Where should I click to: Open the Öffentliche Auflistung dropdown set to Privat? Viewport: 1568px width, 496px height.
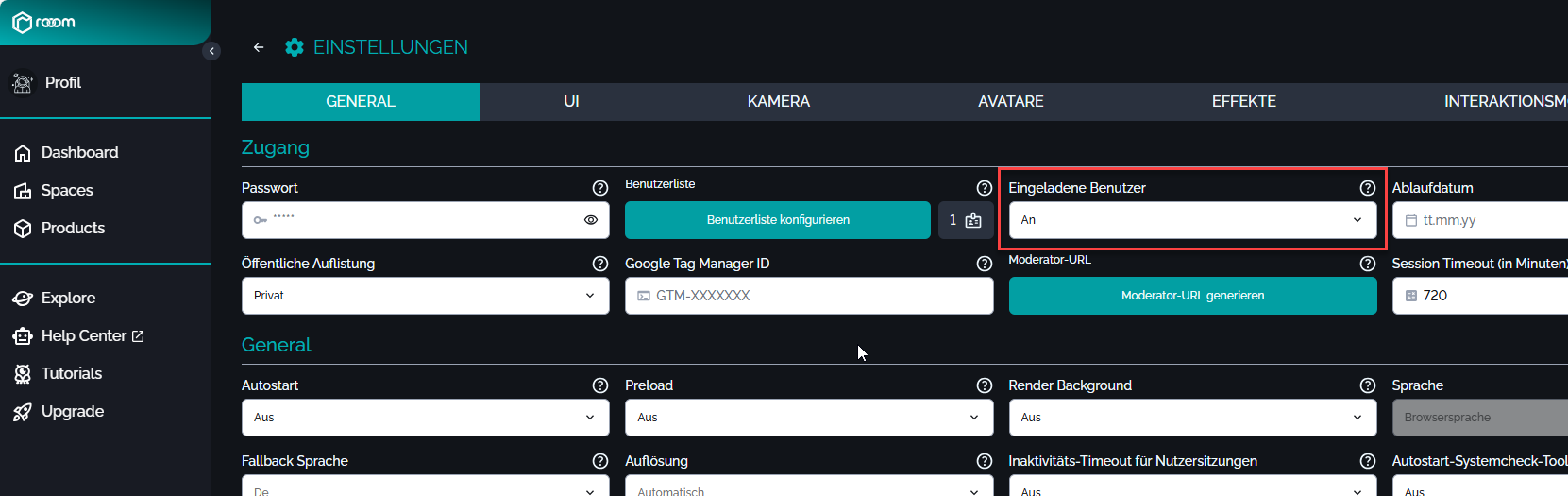coord(425,296)
